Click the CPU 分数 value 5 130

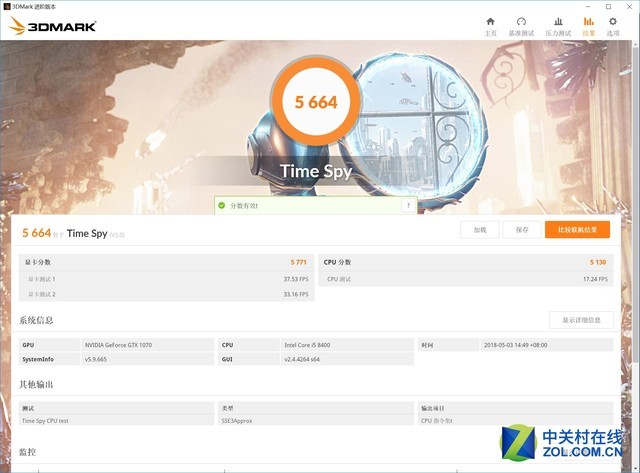click(x=598, y=262)
